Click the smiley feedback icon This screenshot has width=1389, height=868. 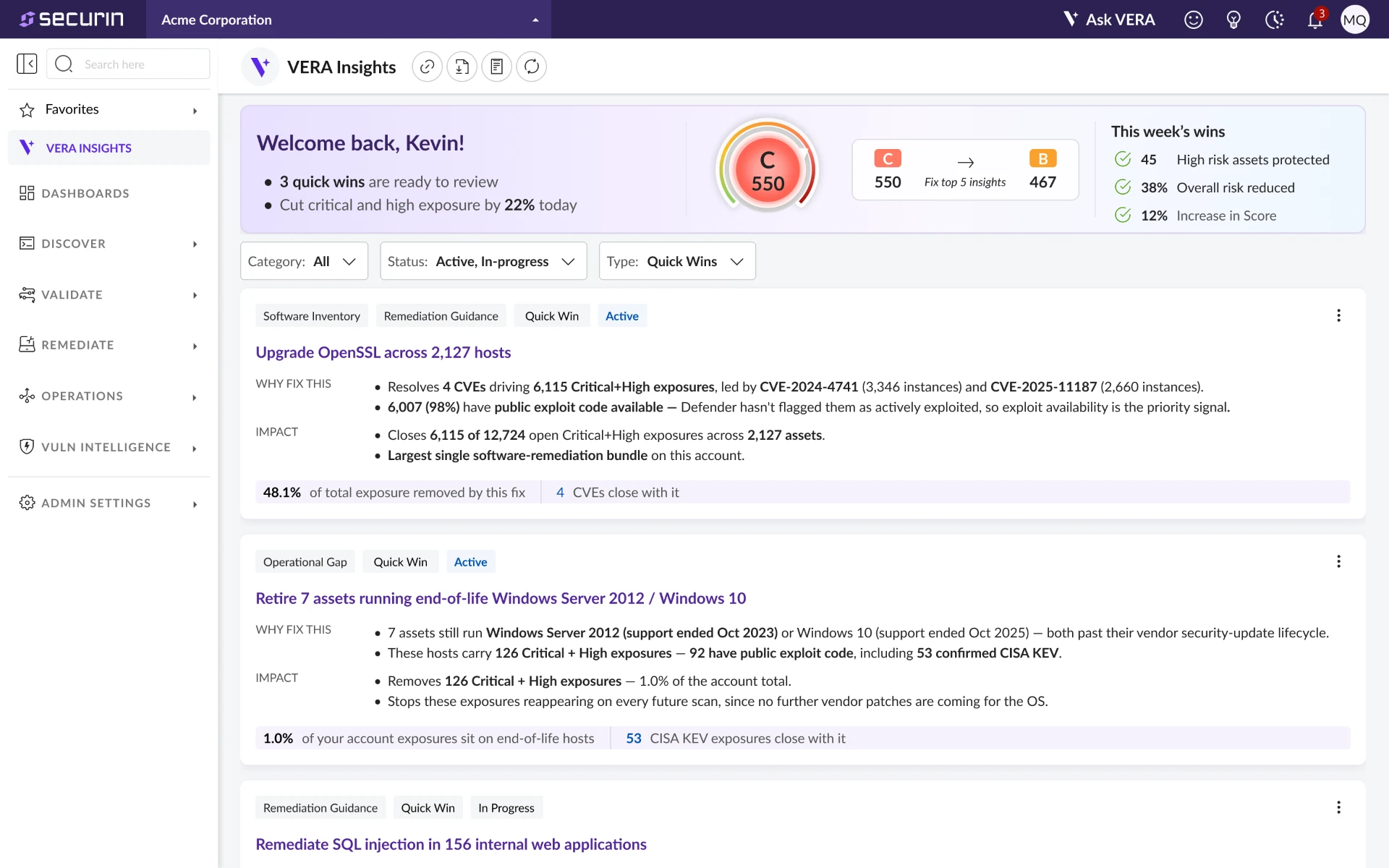(x=1193, y=20)
